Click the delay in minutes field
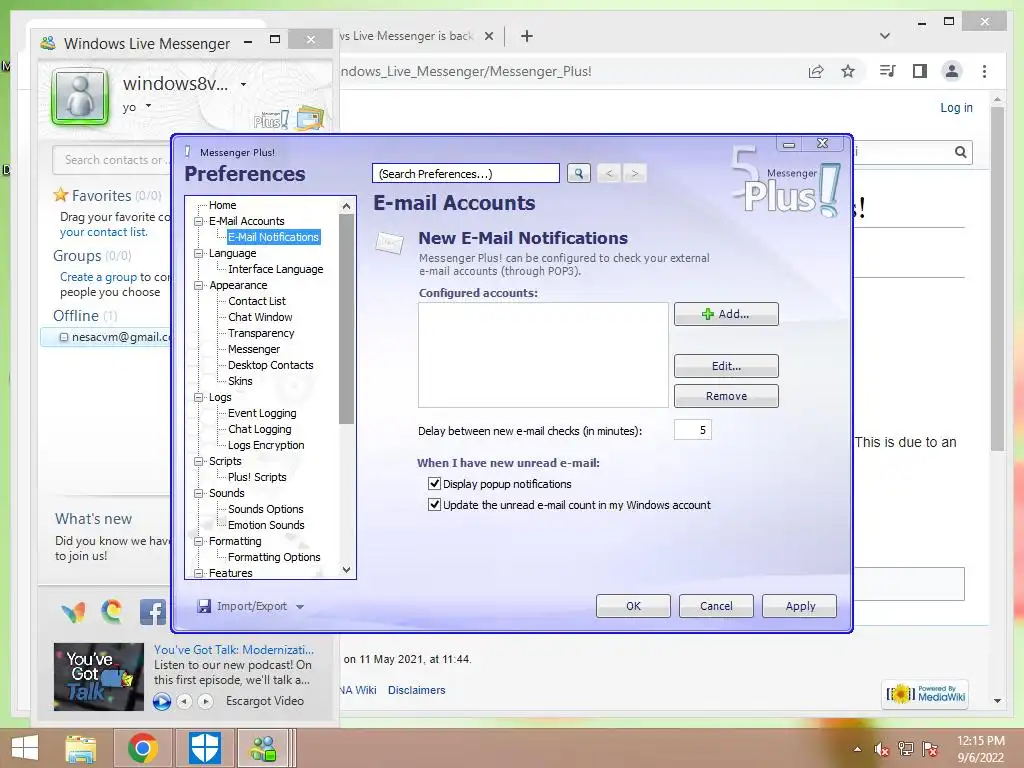The width and height of the screenshot is (1024, 768). click(692, 430)
